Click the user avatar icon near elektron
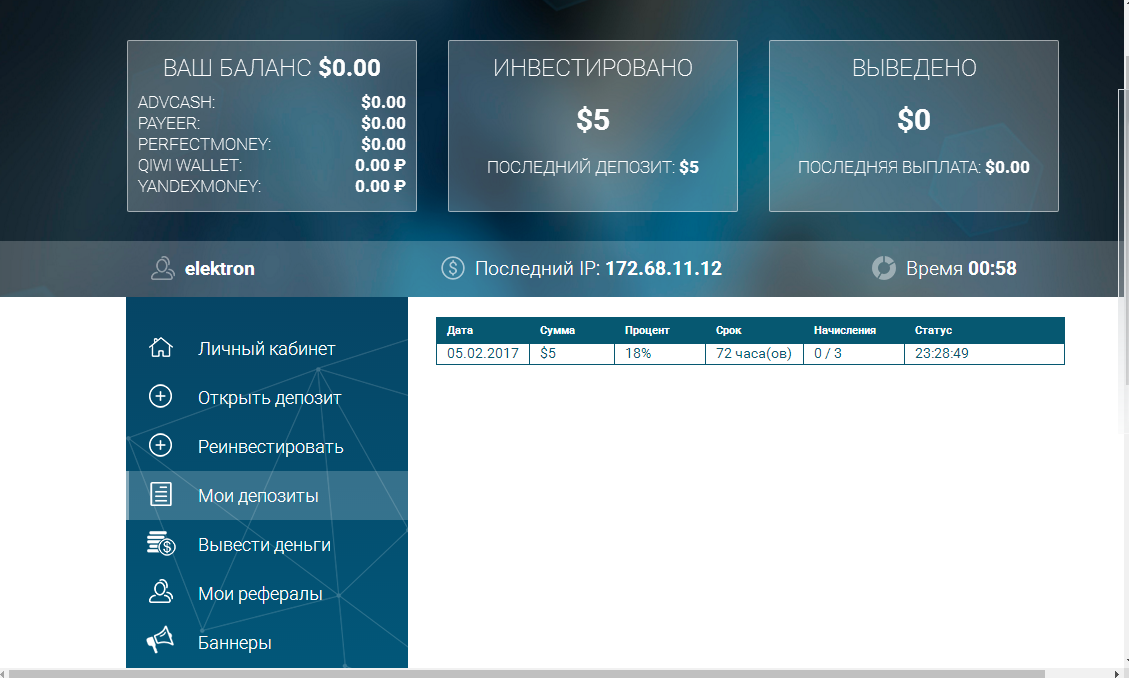1129x678 pixels. (x=162, y=268)
